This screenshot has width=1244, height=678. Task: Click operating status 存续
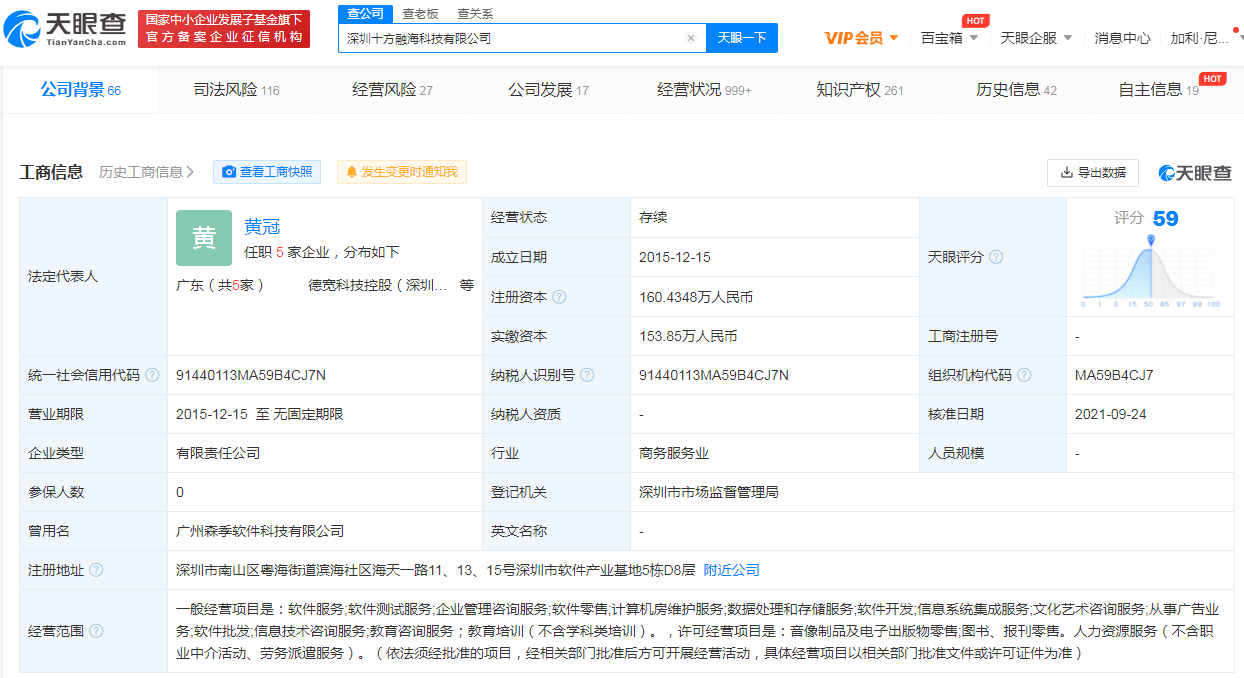653,217
